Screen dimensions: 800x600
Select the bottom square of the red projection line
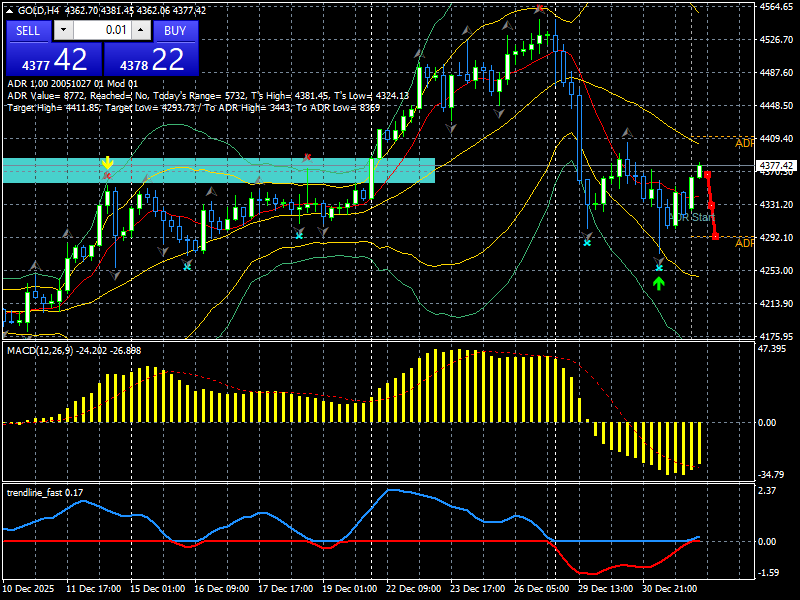(x=715, y=236)
